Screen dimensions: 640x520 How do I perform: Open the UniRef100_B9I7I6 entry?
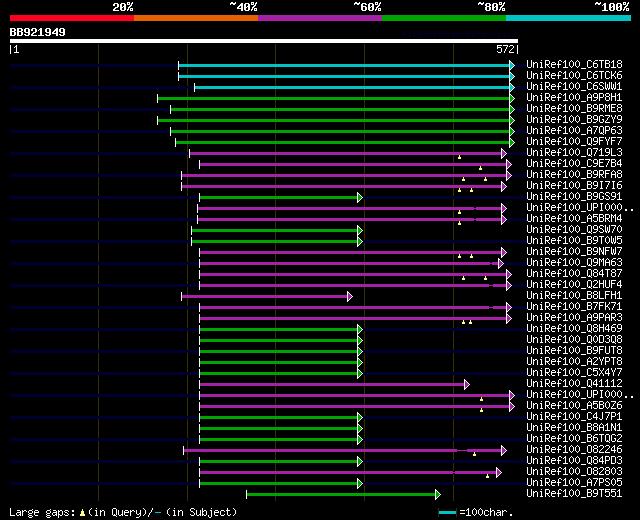(x=574, y=186)
